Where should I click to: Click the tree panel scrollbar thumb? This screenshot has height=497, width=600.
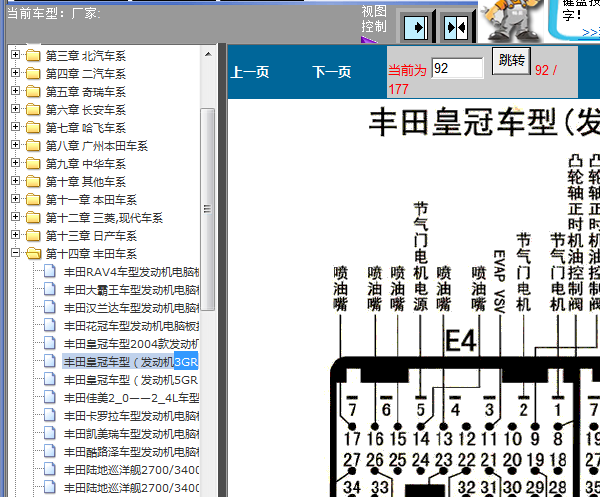208,209
